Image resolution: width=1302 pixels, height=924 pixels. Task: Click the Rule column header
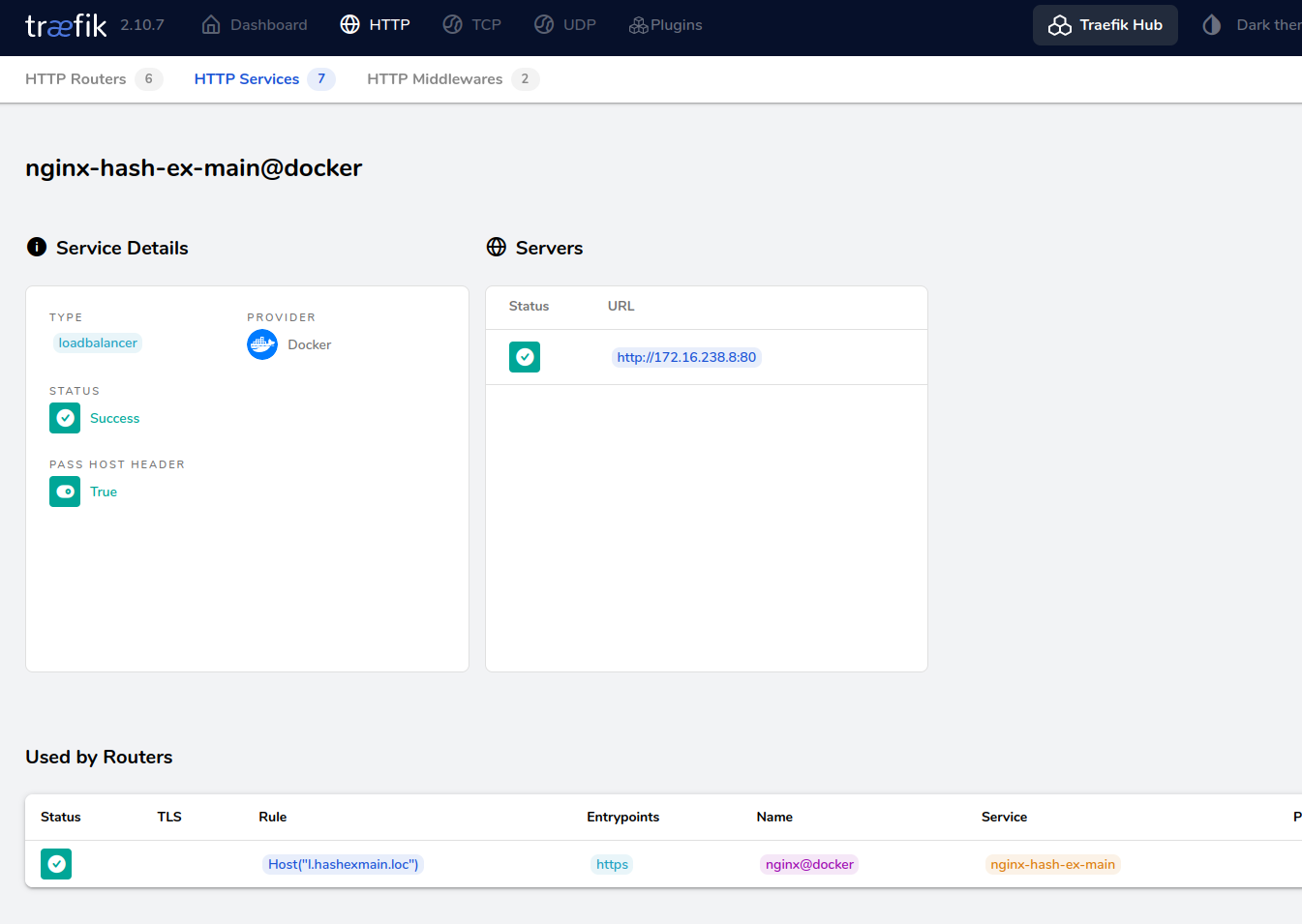[x=273, y=817]
